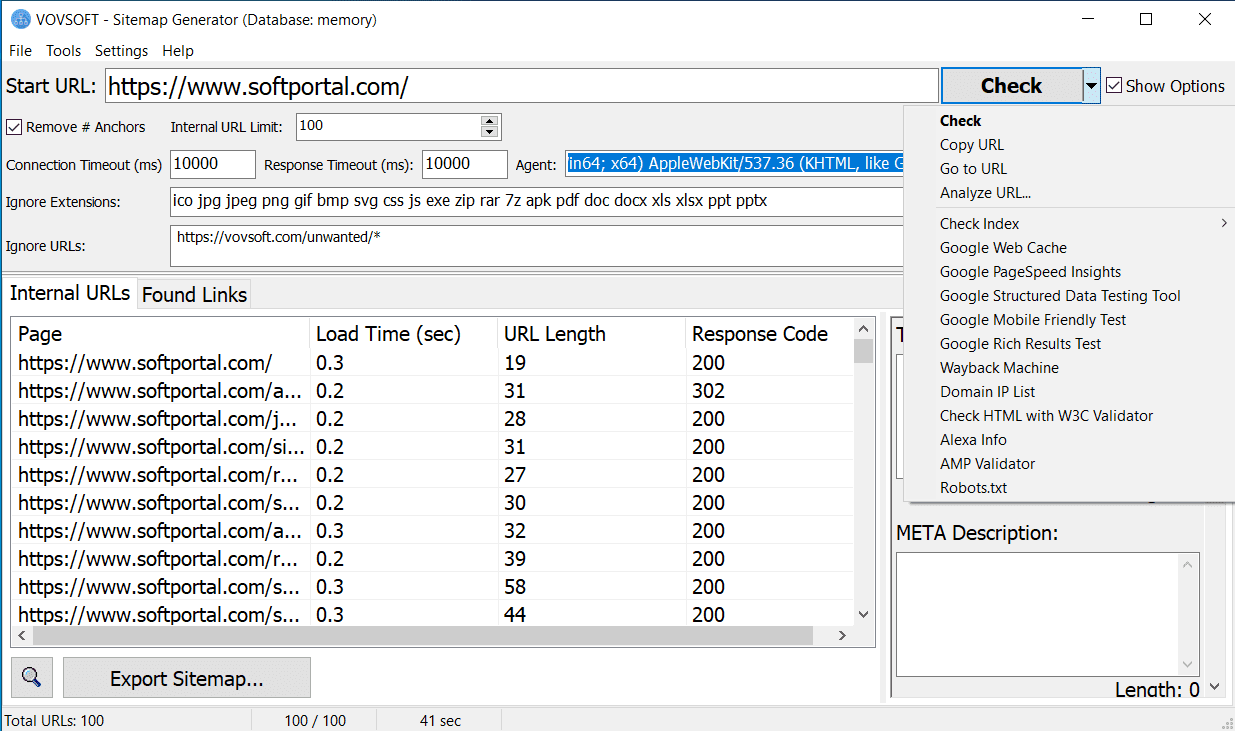Choose Alexa Info menu item
Image resolution: width=1235 pixels, height=731 pixels.
pos(973,440)
